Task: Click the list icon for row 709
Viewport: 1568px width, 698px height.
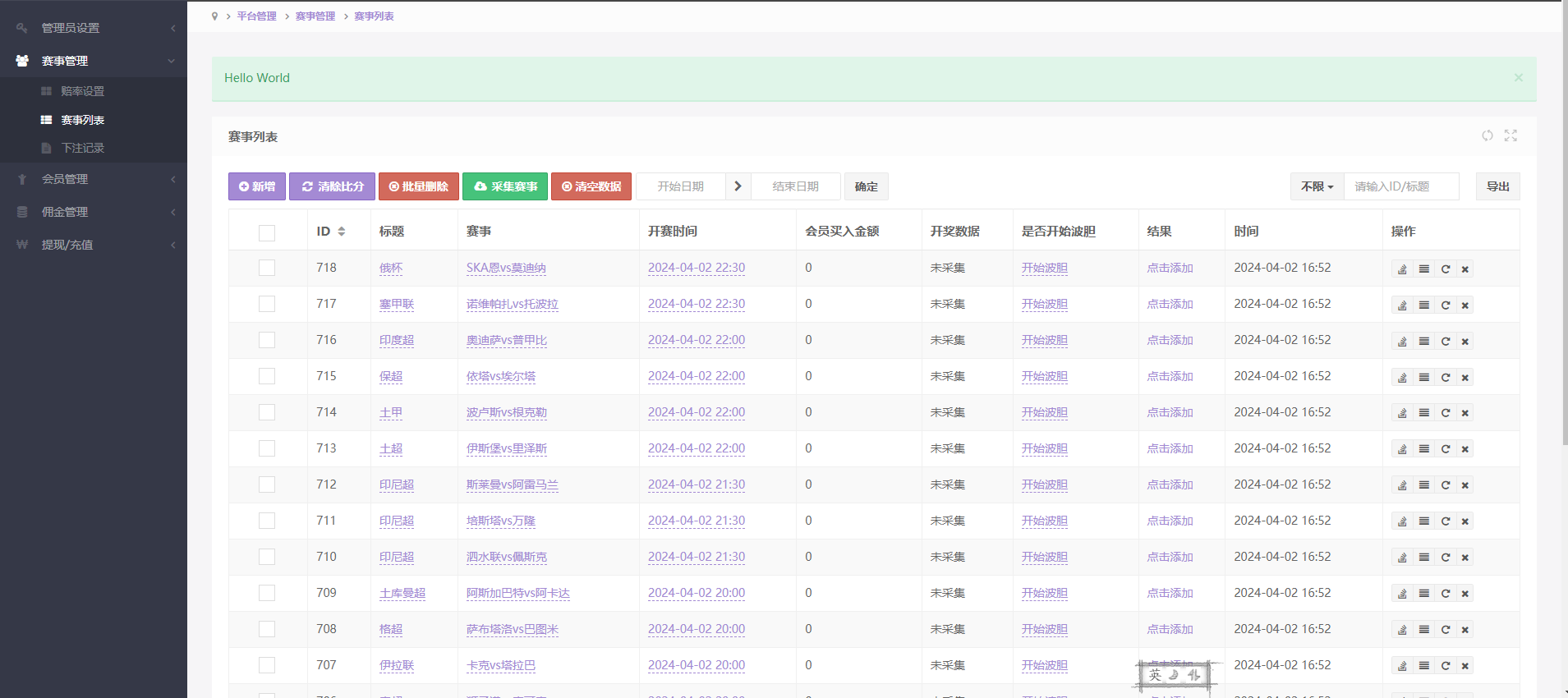Action: pos(1424,594)
